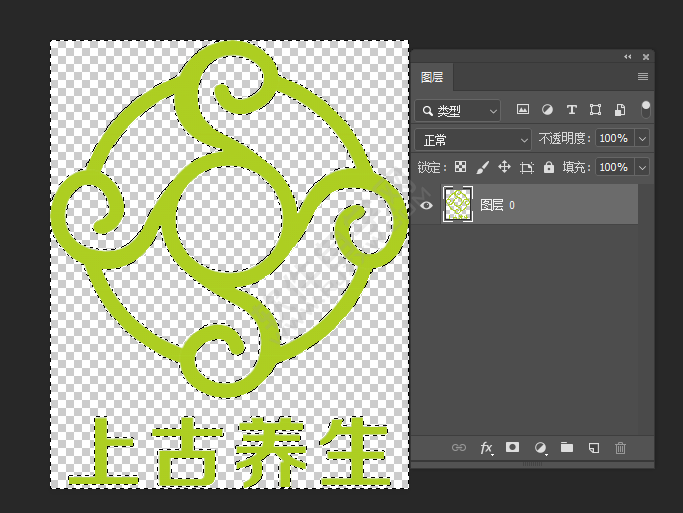Filter layers by smart object icon

pyautogui.click(x=620, y=110)
